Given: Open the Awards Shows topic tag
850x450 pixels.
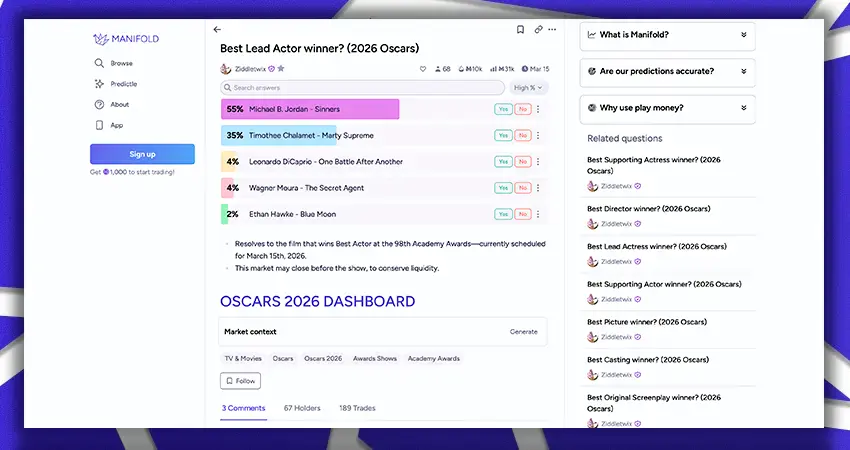Looking at the screenshot, I should [375, 358].
